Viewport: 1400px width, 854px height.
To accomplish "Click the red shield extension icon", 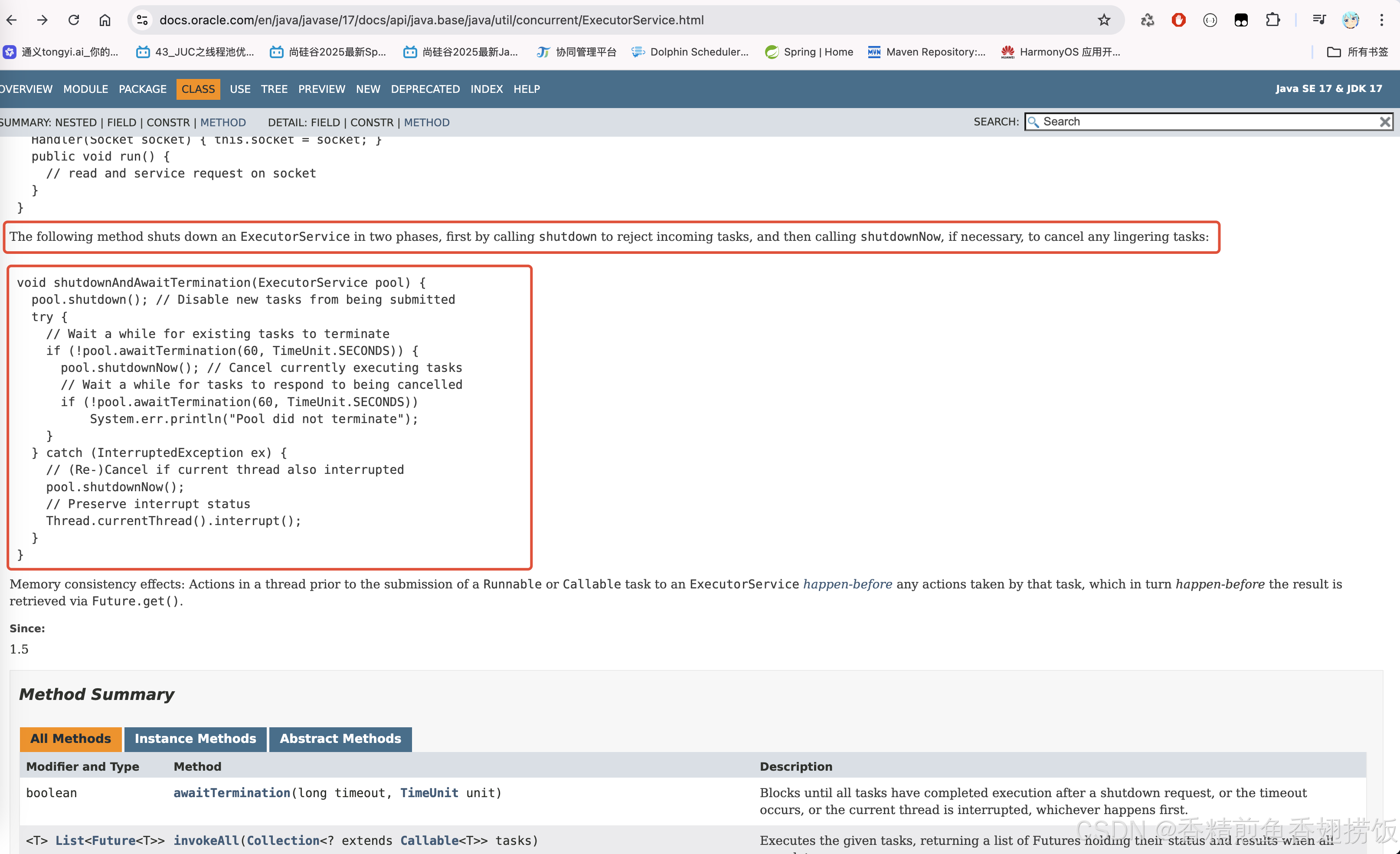I will click(x=1178, y=20).
